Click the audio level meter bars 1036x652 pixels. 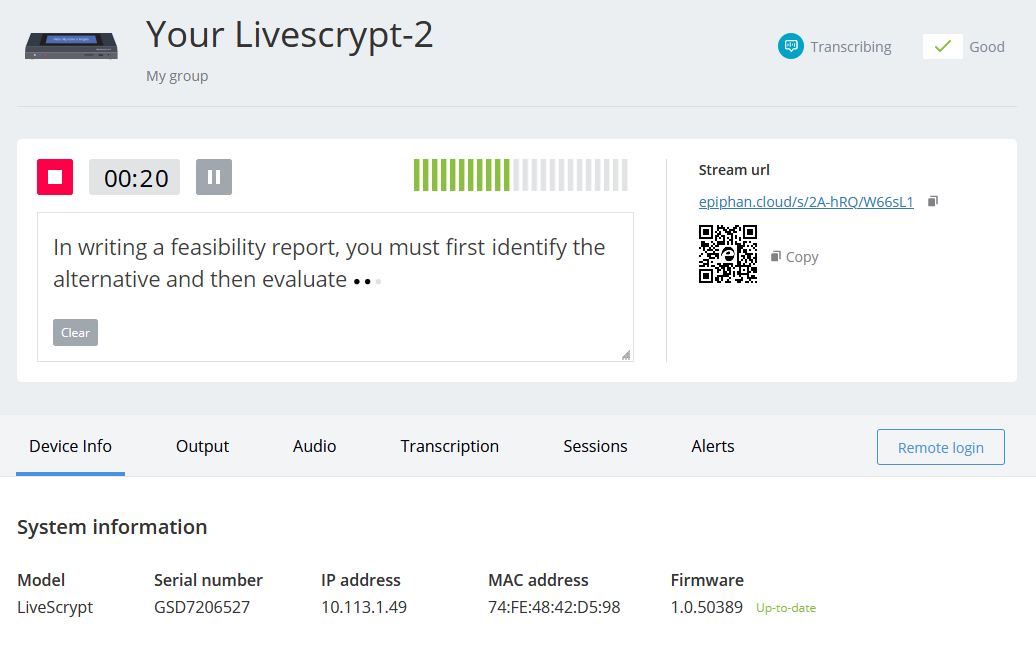coord(520,175)
